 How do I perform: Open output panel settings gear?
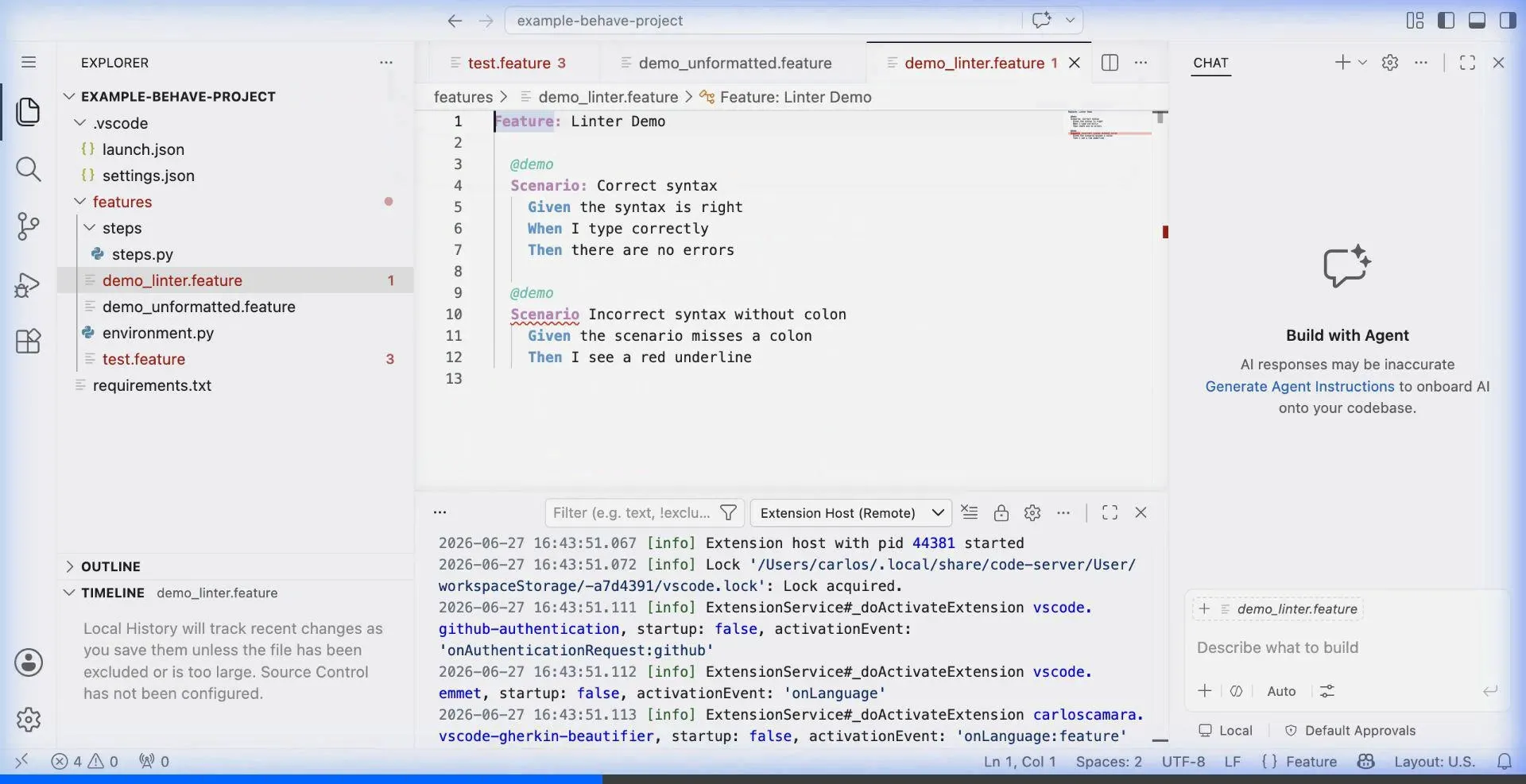coord(1032,512)
